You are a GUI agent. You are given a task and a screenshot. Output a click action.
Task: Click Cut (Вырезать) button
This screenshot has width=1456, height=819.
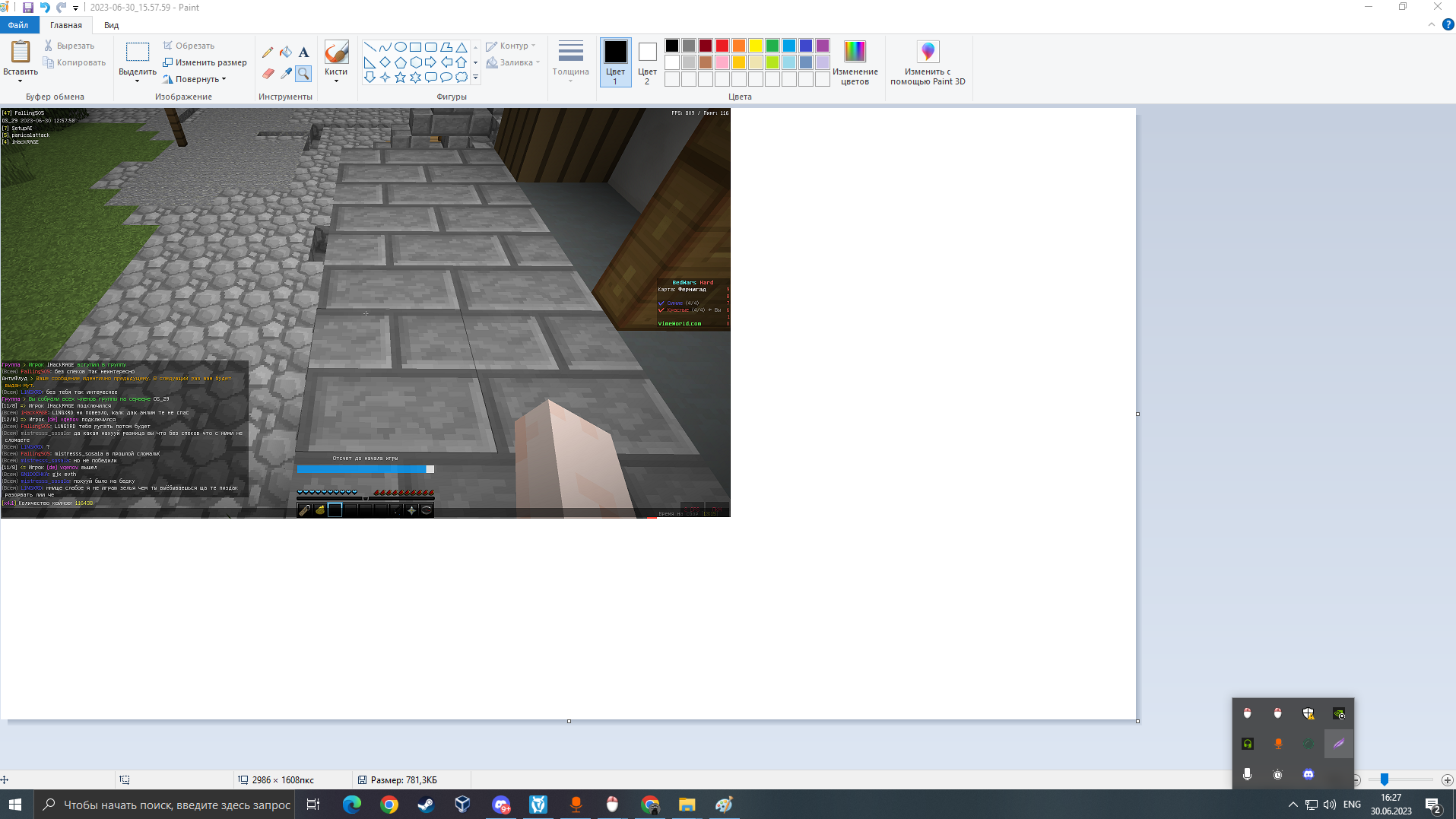(69, 46)
